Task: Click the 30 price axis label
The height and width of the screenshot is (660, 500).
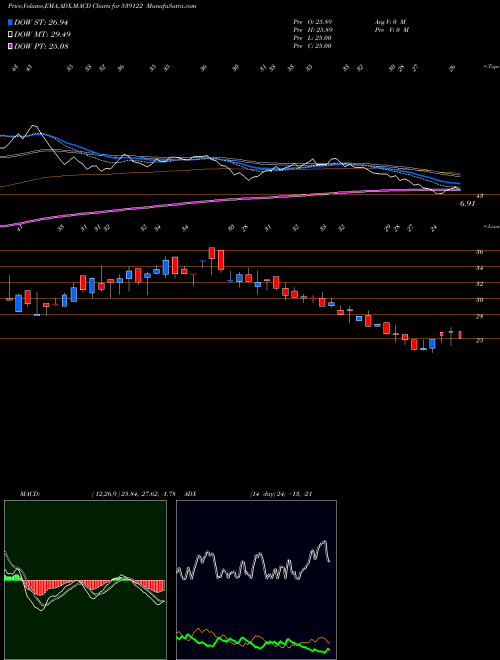Action: point(479,300)
